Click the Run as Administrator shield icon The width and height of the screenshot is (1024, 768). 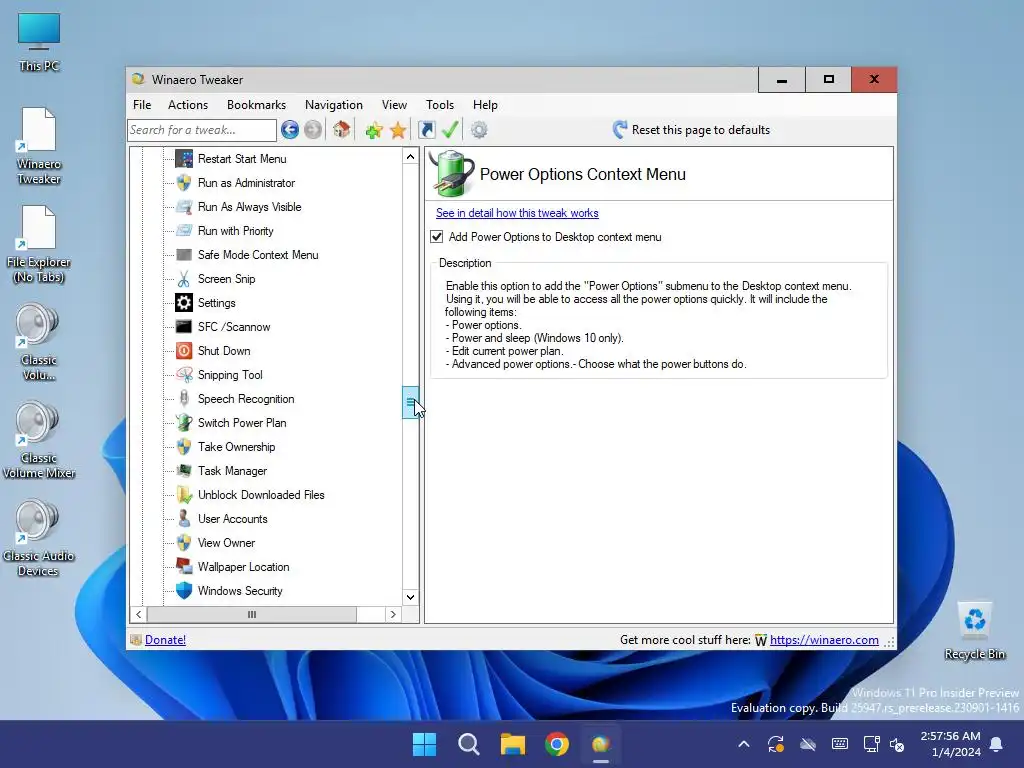tap(184, 183)
